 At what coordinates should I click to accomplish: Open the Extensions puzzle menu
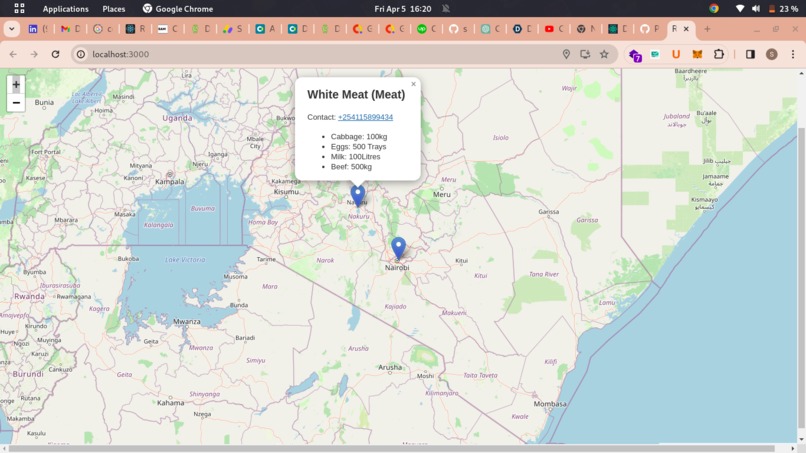[x=719, y=54]
